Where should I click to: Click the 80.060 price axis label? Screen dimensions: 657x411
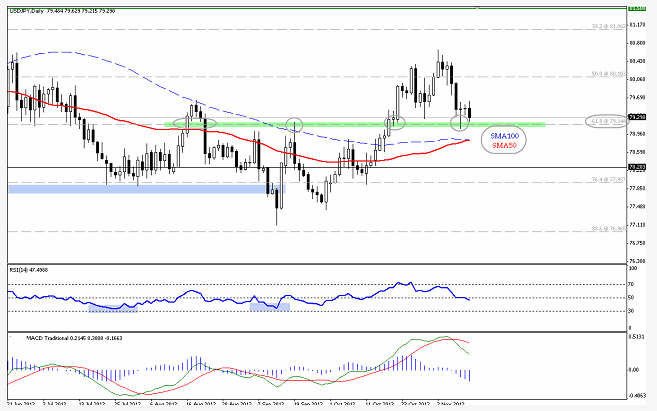coord(637,79)
